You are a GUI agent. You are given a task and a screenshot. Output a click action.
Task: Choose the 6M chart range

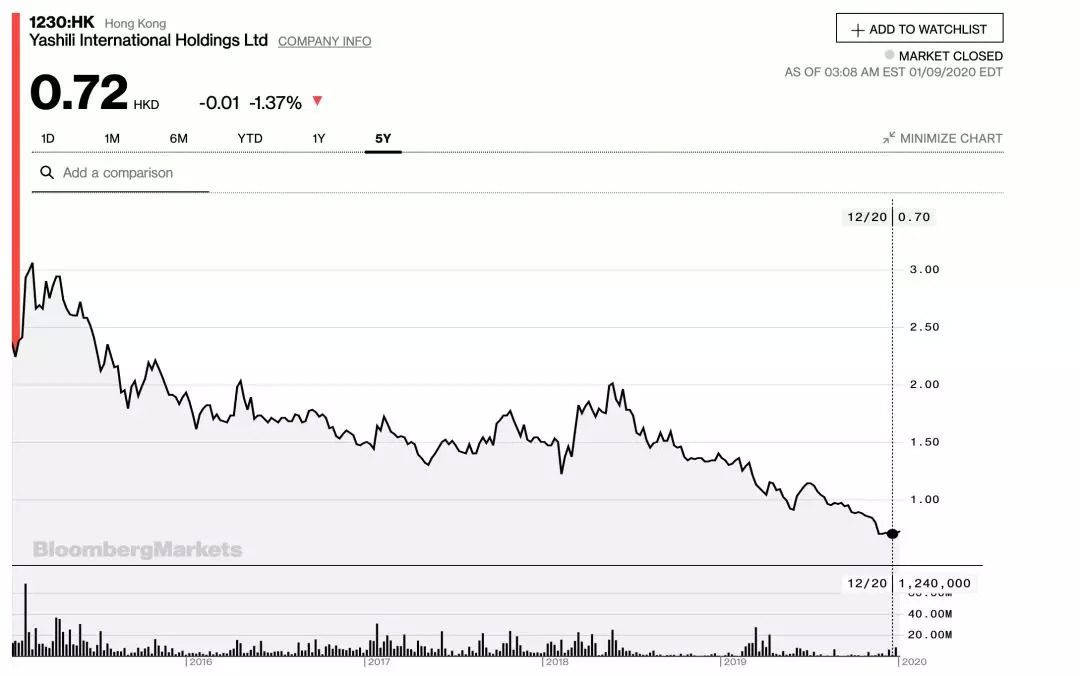tap(178, 138)
